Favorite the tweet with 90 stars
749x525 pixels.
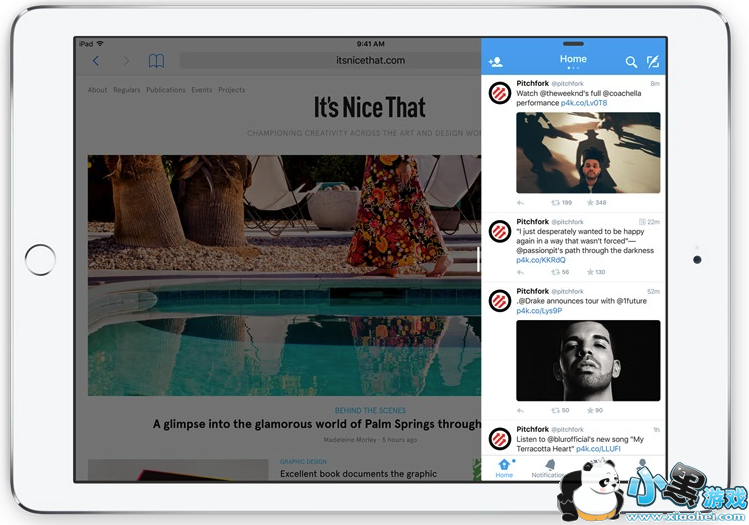click(x=595, y=410)
